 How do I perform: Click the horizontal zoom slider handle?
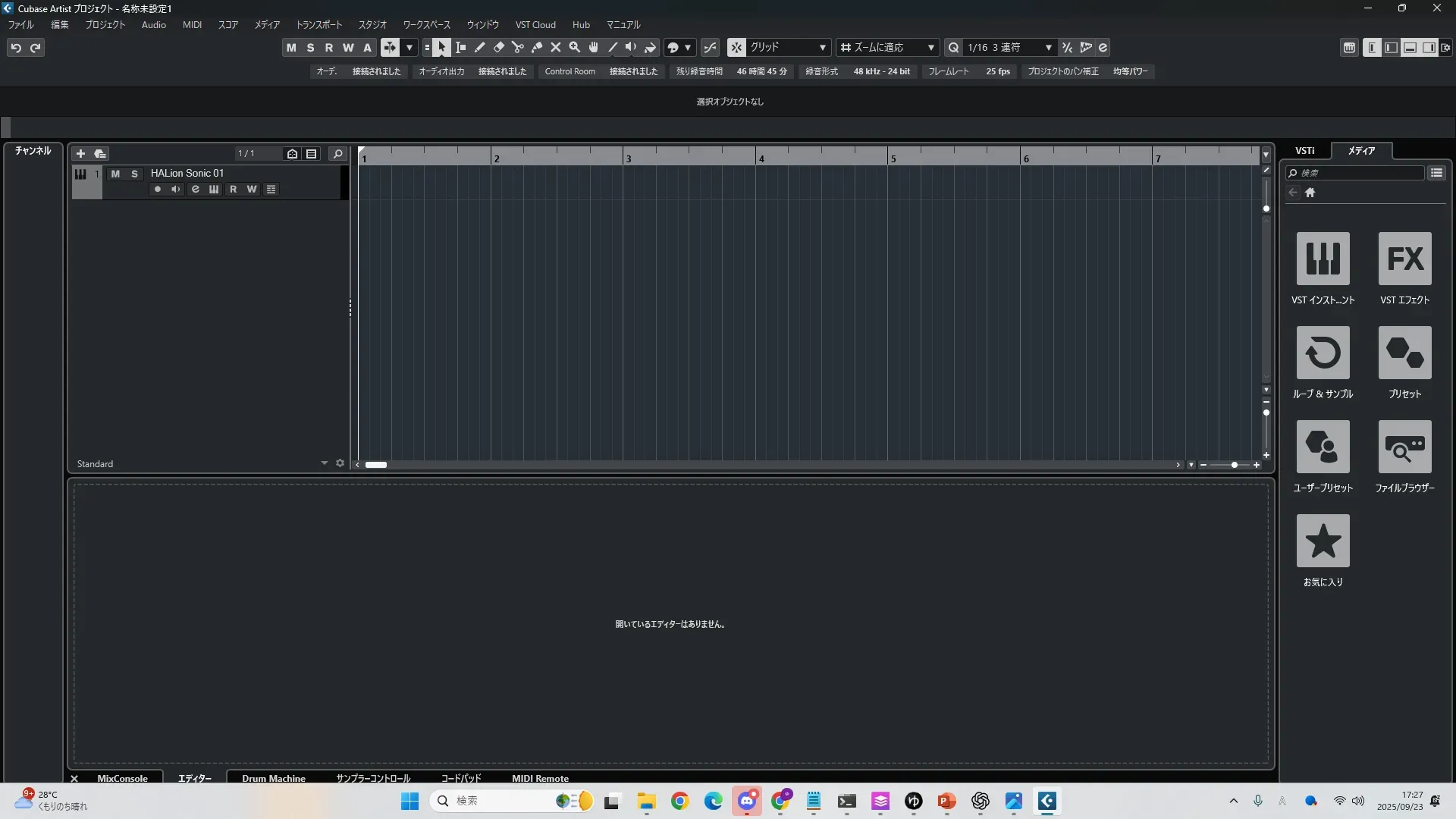[x=1235, y=465]
